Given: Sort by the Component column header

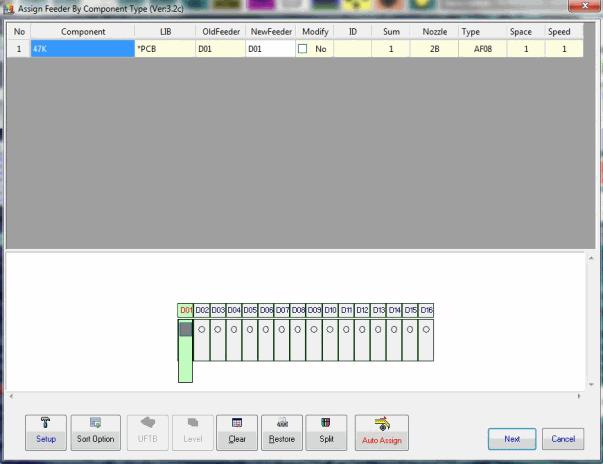Looking at the screenshot, I should [82, 32].
